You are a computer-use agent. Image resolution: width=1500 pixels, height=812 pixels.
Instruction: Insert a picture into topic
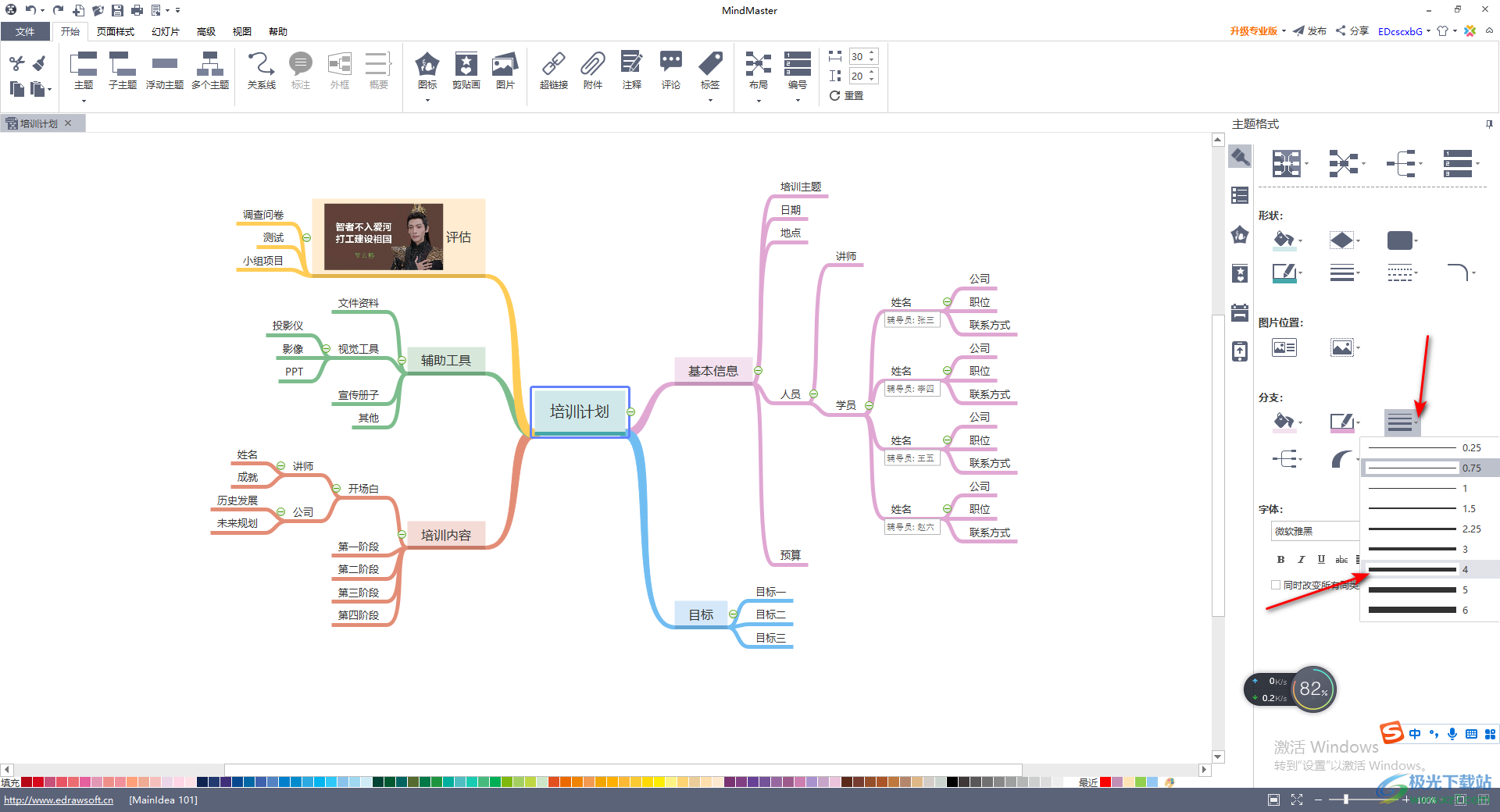[505, 70]
